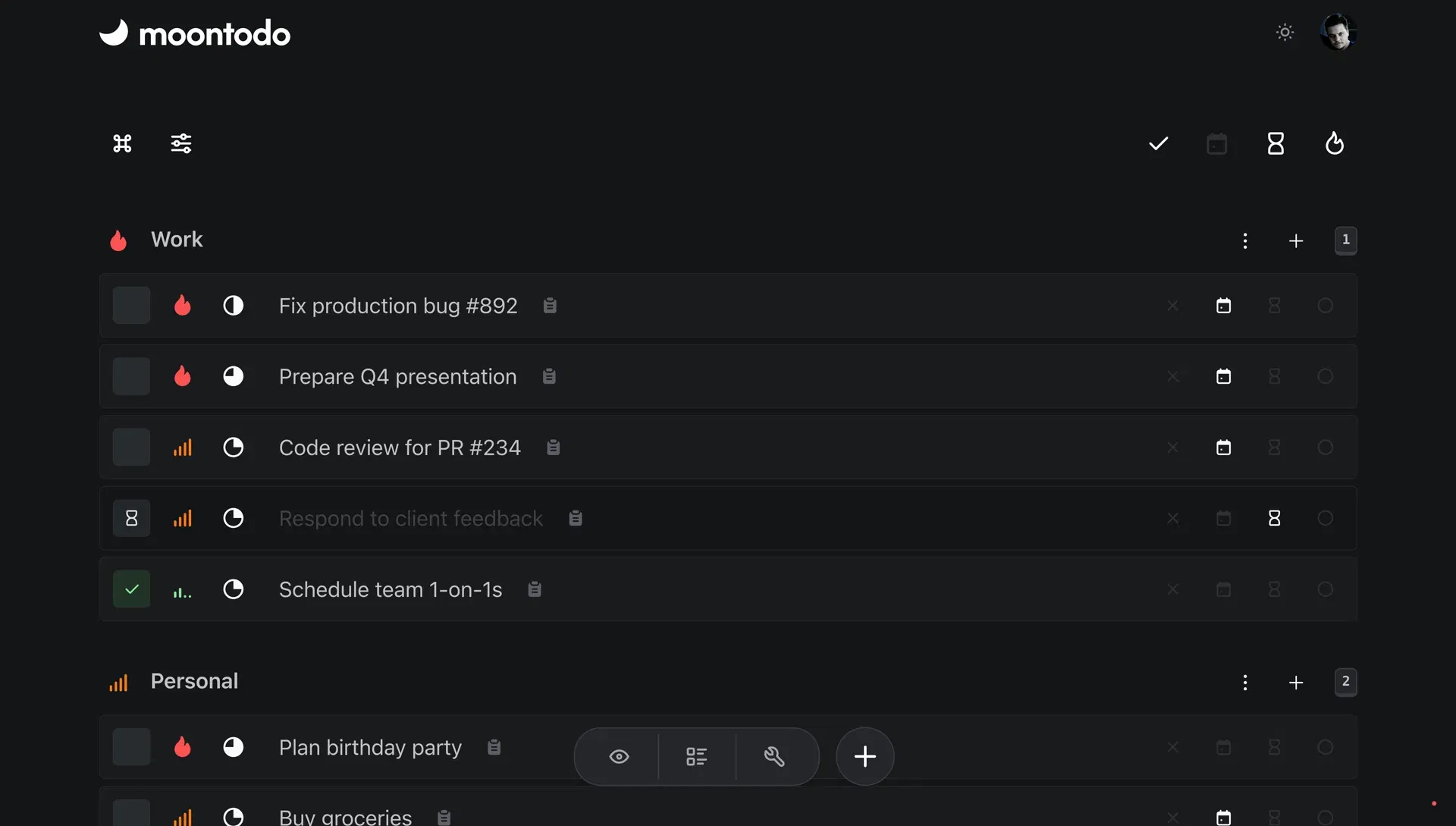Open Personal list three-dot menu

click(1245, 682)
